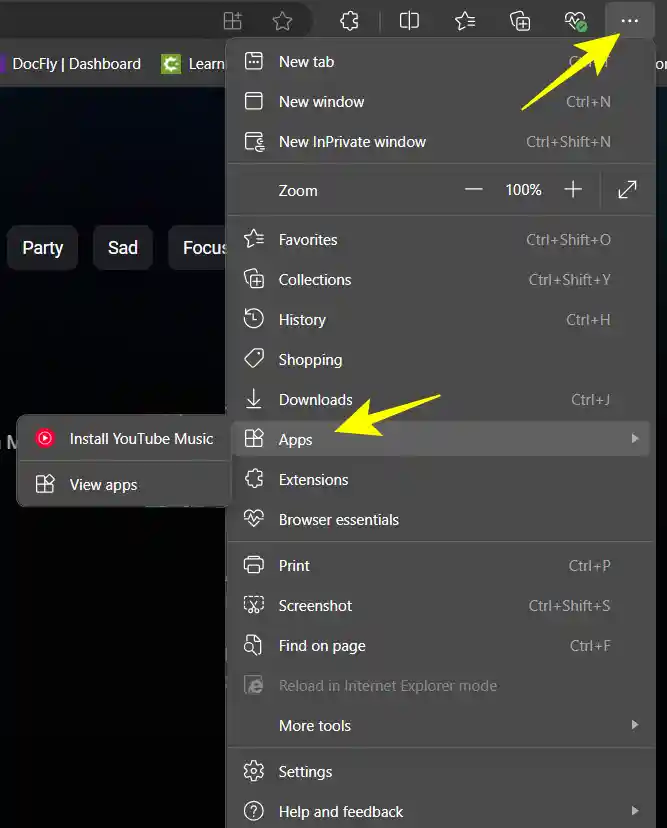Open Extensions from the menu

click(x=441, y=479)
